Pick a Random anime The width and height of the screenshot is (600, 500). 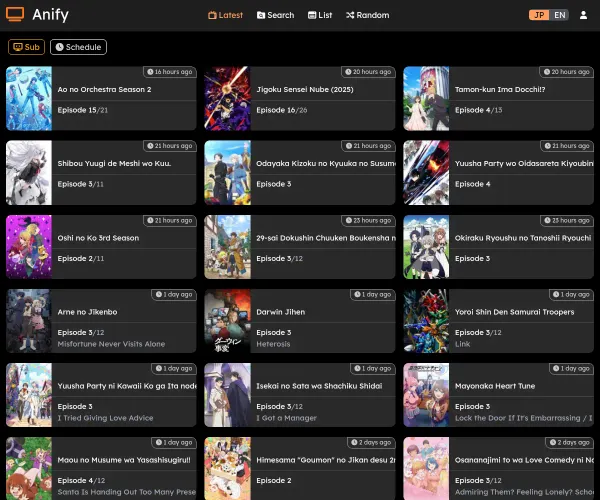point(367,15)
